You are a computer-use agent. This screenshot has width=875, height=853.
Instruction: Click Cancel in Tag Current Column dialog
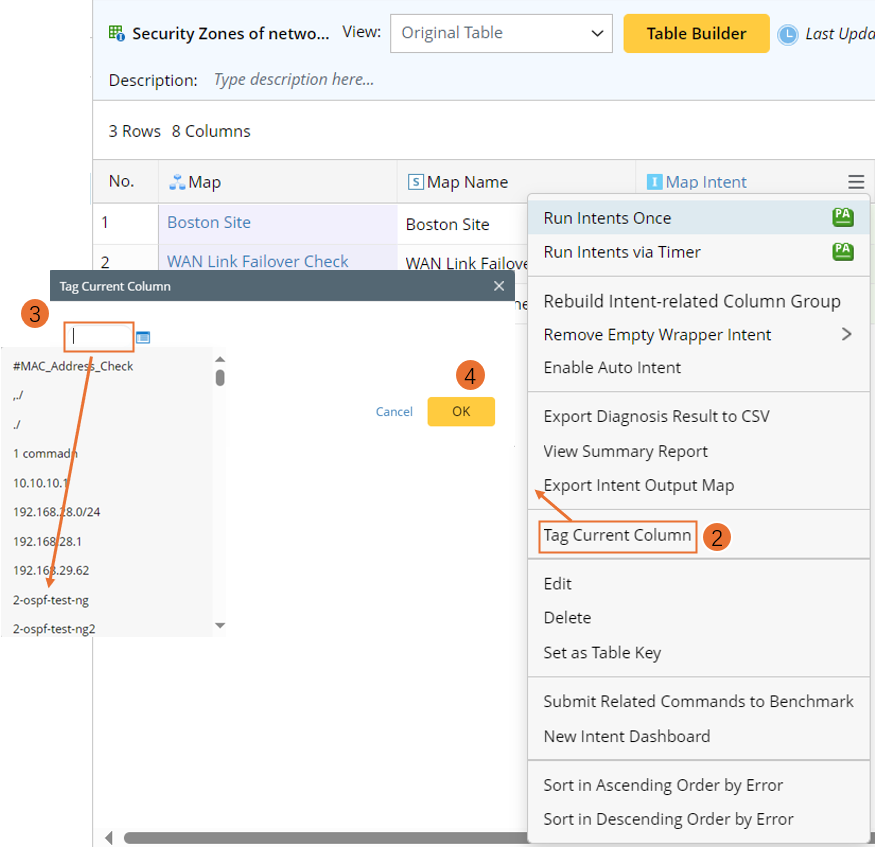pos(394,412)
